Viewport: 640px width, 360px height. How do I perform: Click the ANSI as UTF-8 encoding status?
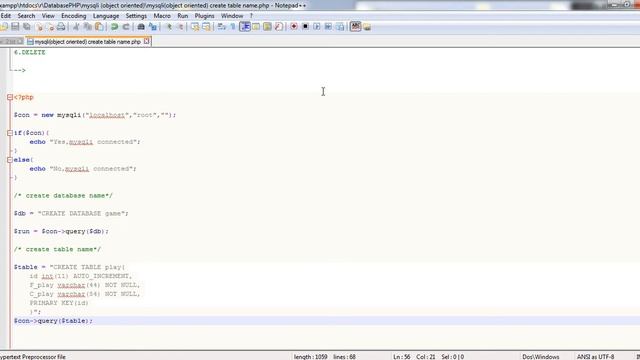coord(596,357)
